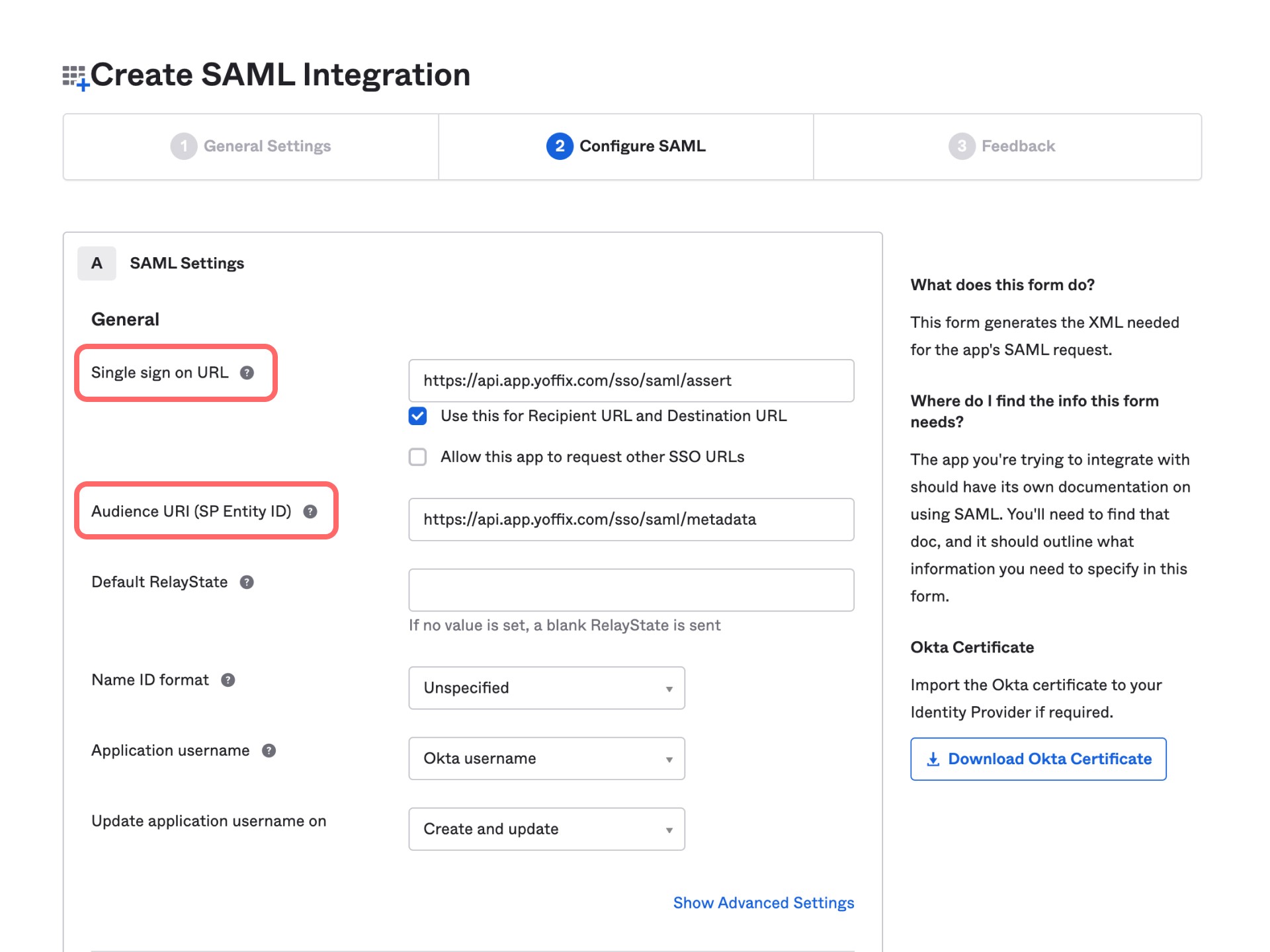
Task: Click the A badge next to SAML Settings
Action: click(97, 262)
